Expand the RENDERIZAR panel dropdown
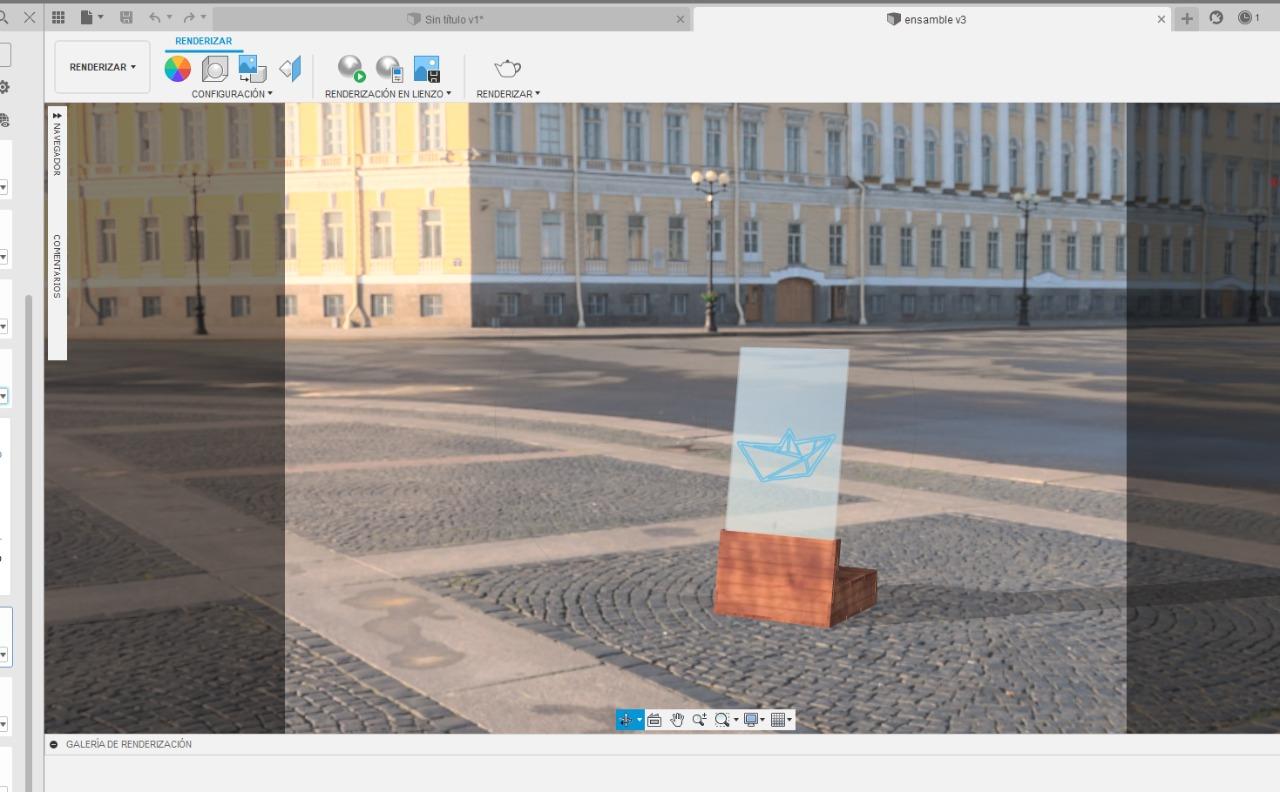The image size is (1280, 792). (508, 94)
